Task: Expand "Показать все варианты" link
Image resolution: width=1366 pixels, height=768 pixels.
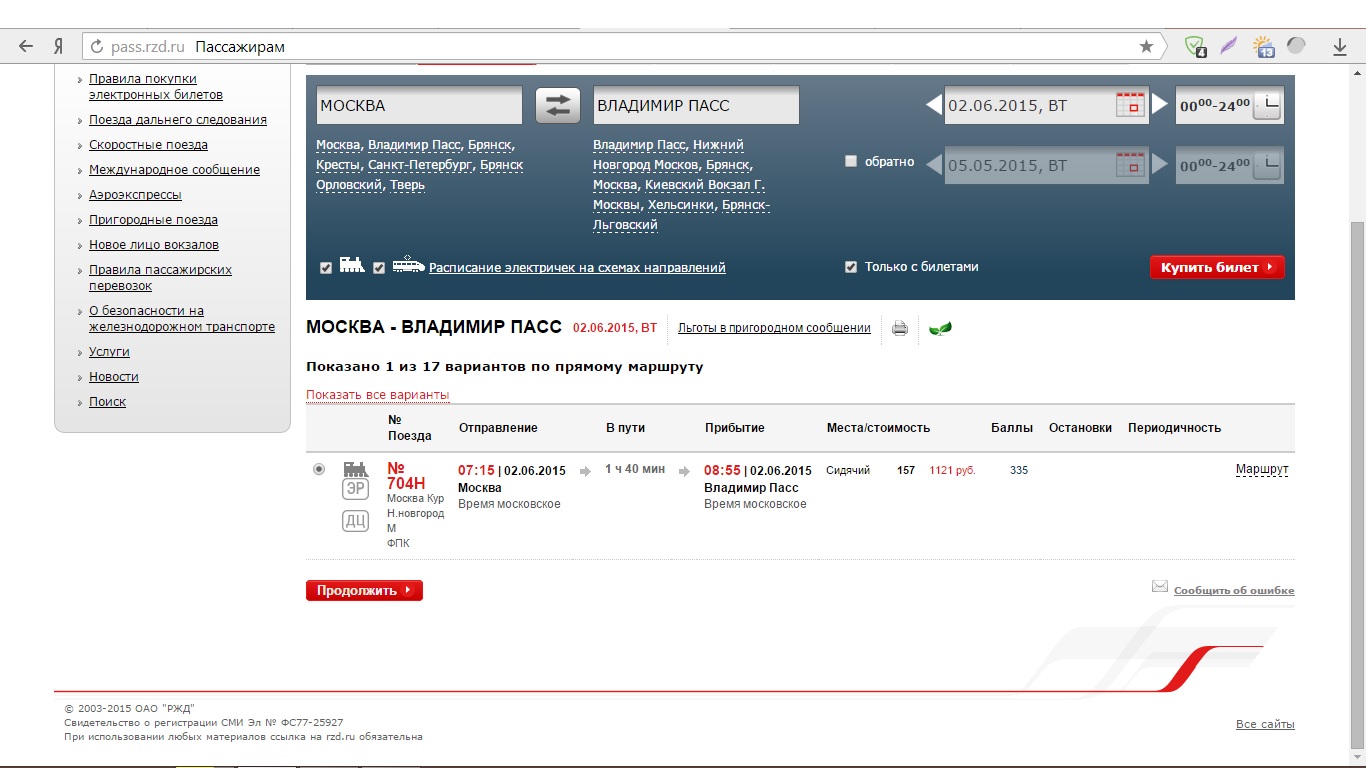Action: pyautogui.click(x=377, y=395)
